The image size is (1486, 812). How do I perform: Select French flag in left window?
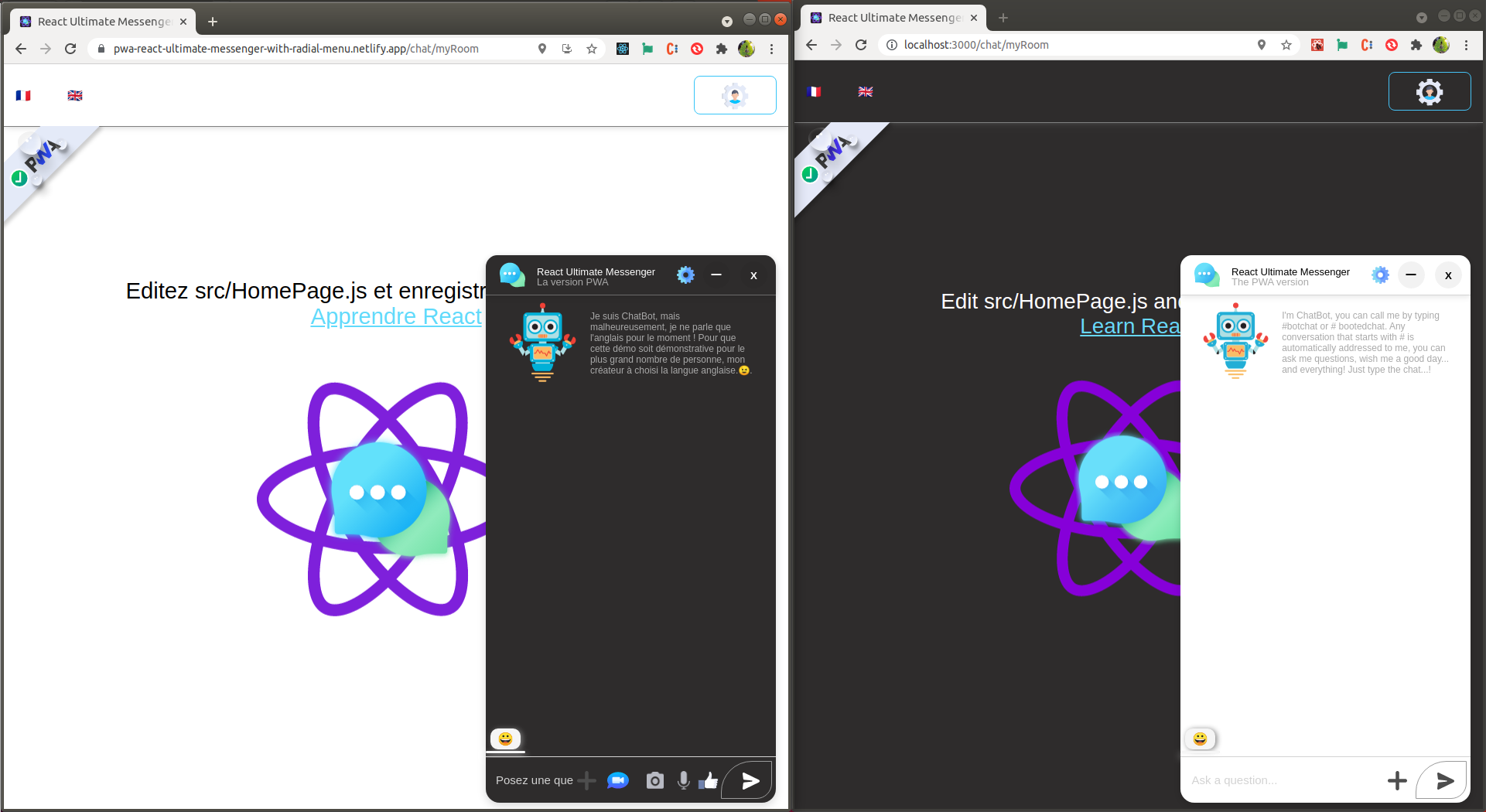coord(23,95)
